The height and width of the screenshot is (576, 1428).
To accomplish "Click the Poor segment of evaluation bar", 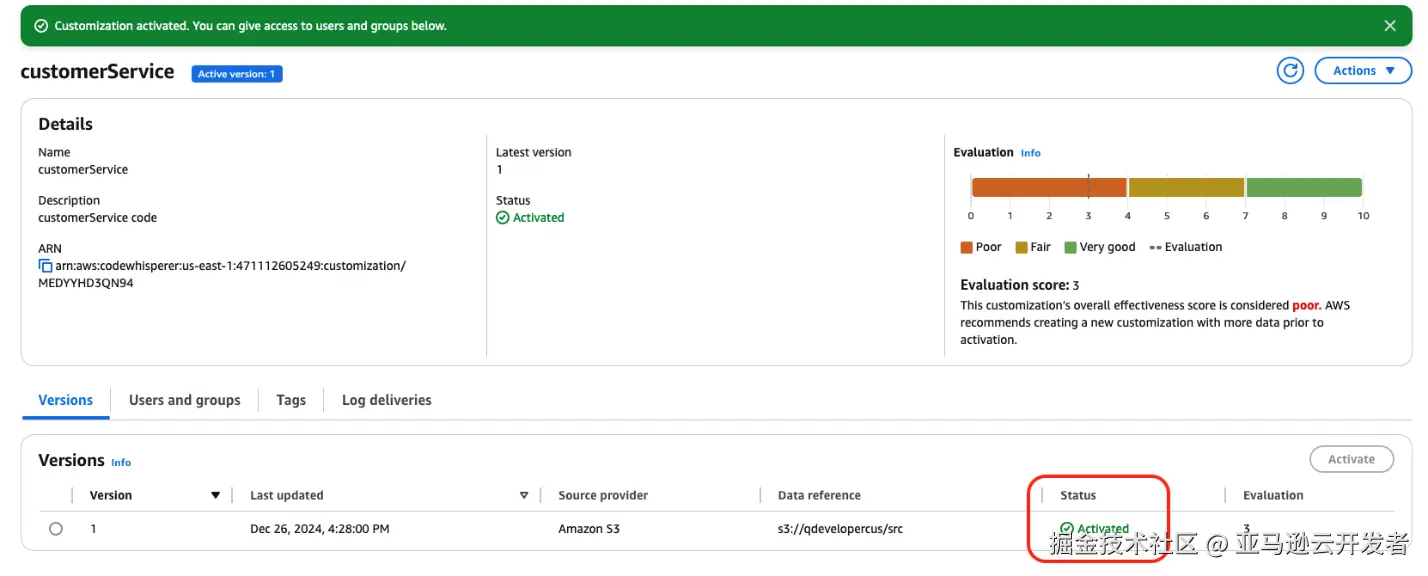I will point(1049,187).
